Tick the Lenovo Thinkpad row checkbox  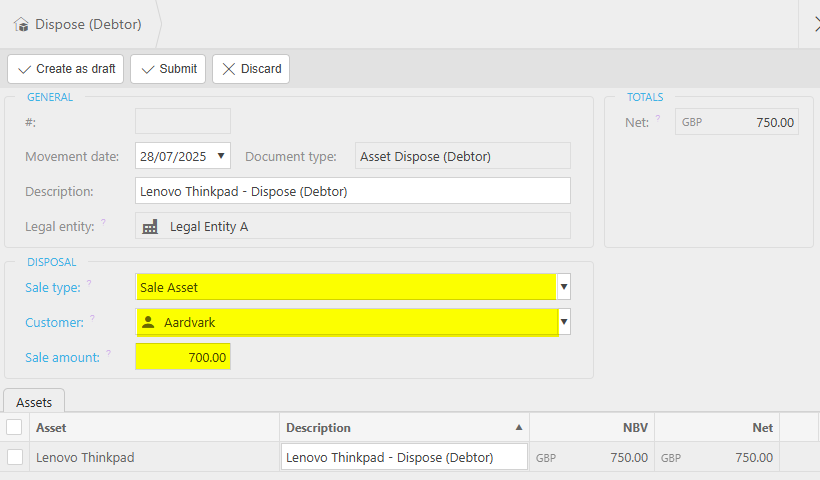click(14, 457)
